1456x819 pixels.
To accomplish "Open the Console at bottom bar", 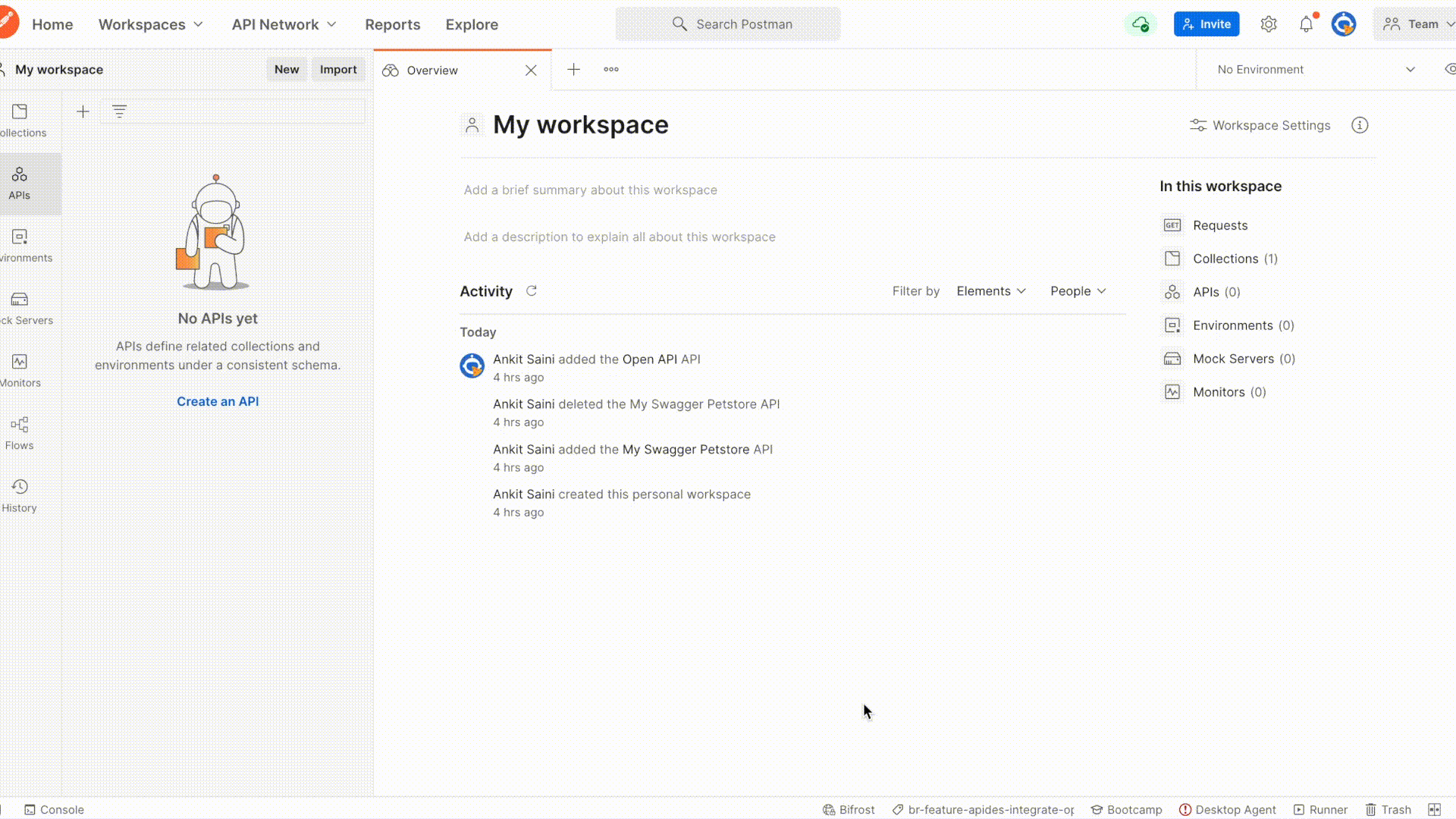I will 54,809.
